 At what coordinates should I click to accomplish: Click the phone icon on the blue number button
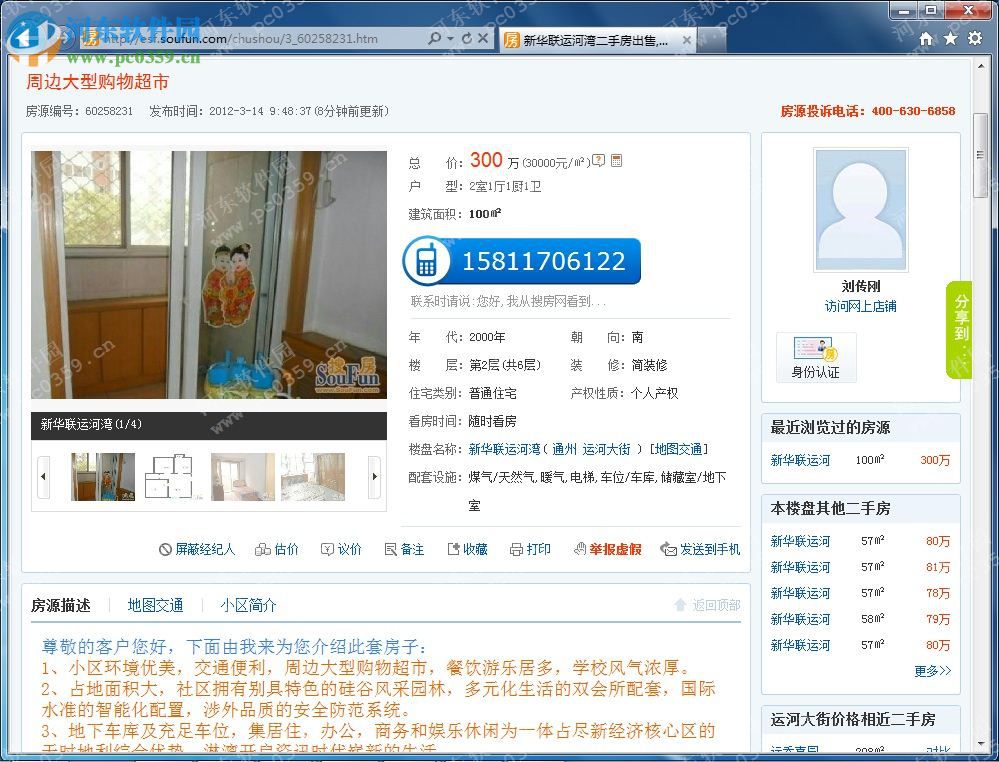pyautogui.click(x=428, y=261)
